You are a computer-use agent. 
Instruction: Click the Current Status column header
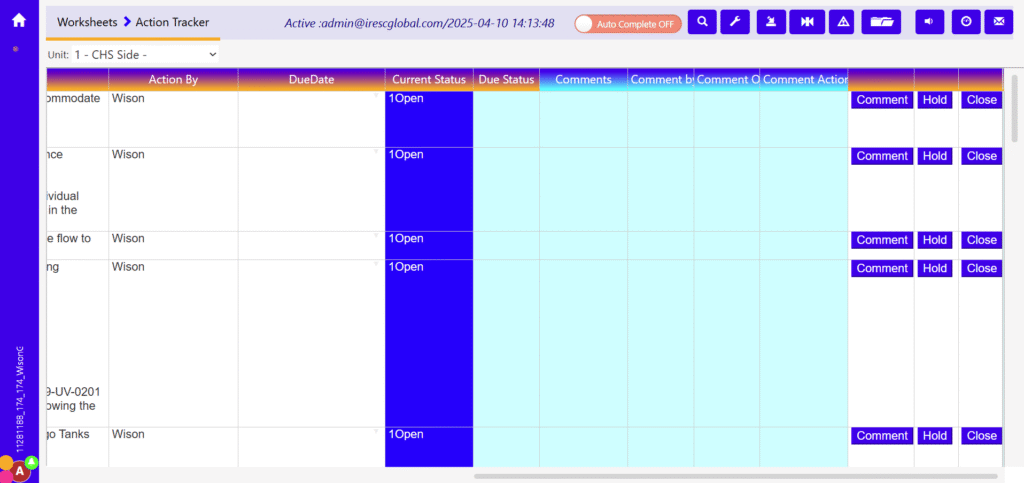pos(428,80)
